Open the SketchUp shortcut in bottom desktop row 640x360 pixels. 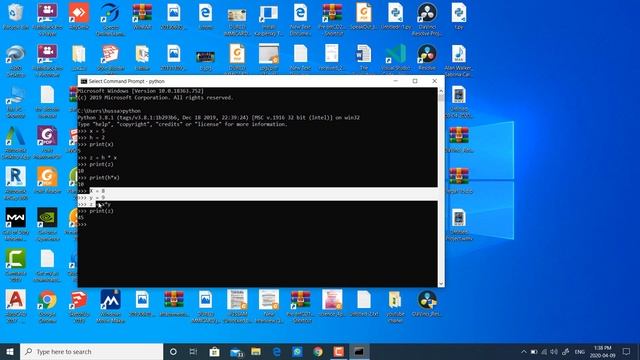tap(79, 306)
